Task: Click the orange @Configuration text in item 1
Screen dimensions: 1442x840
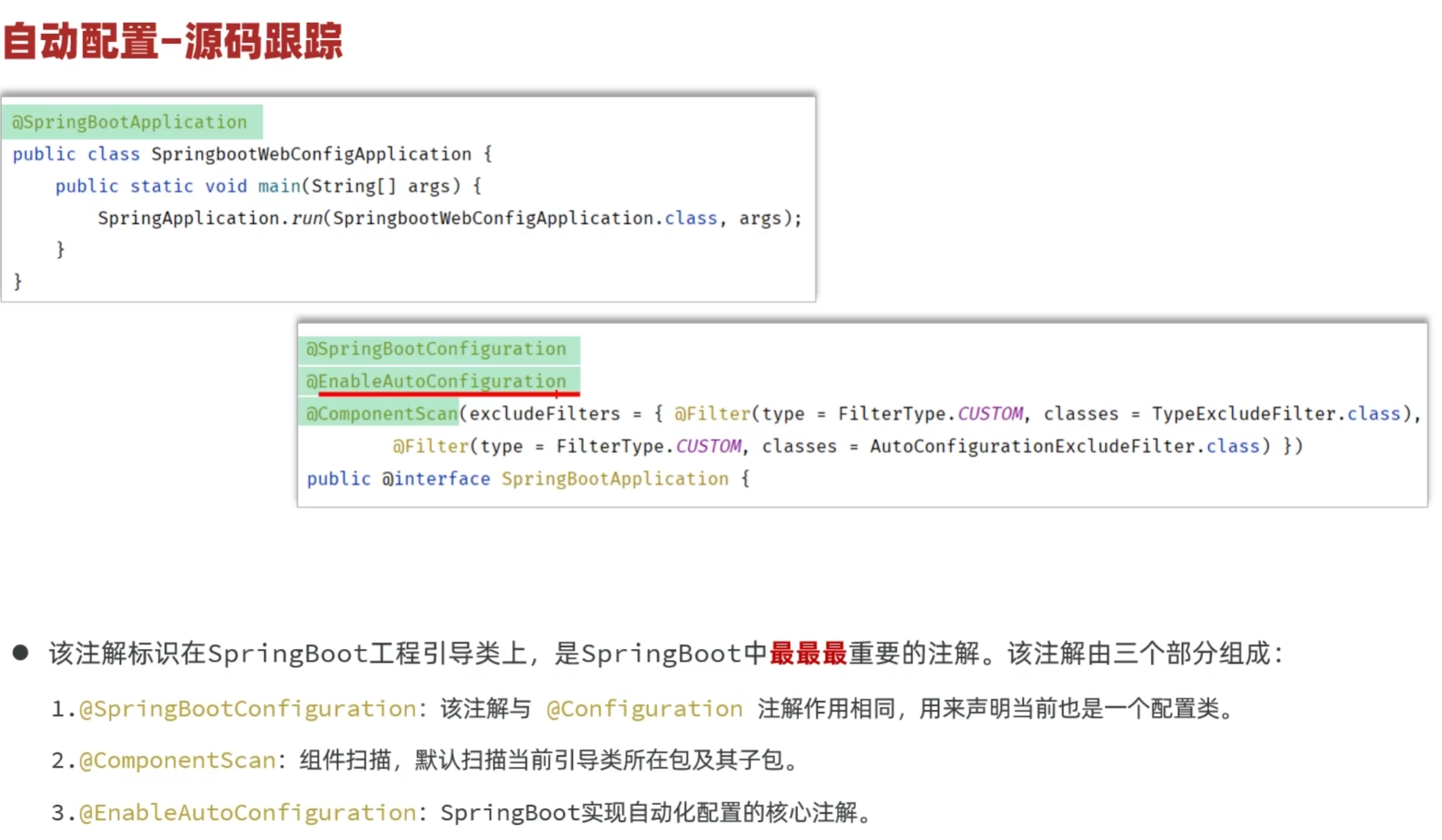Action: click(644, 709)
